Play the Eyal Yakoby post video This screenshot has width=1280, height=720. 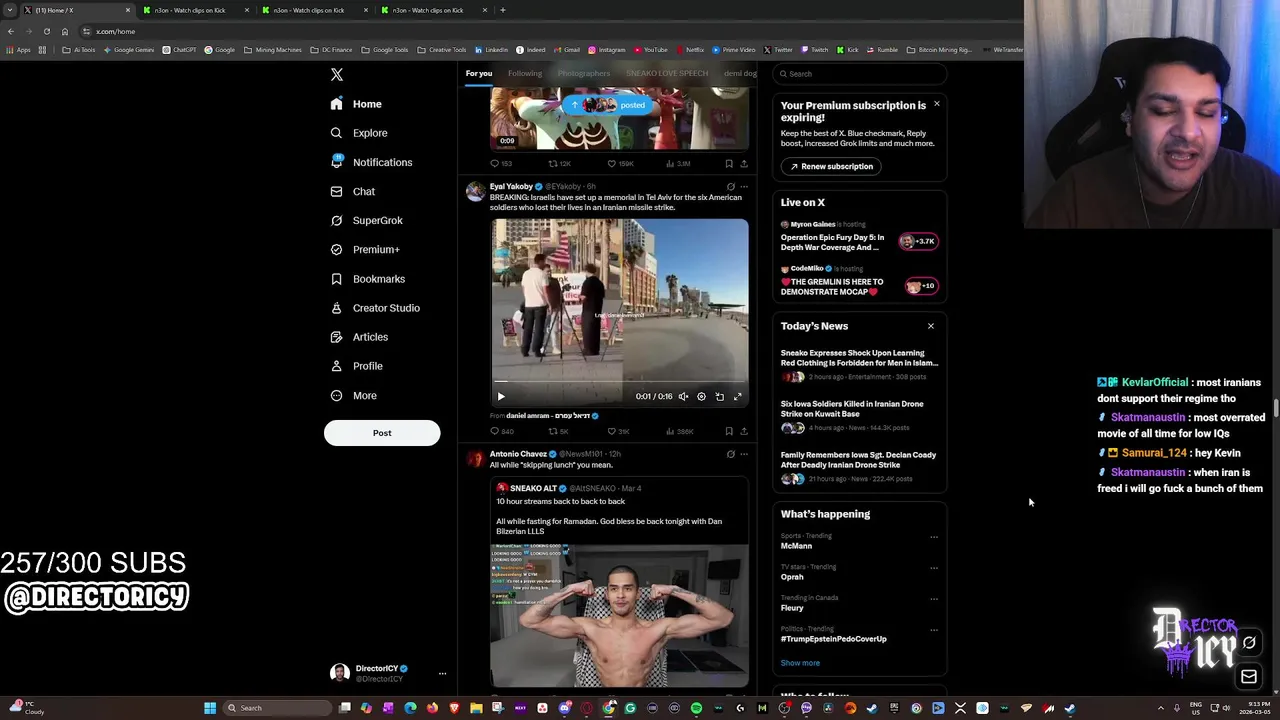click(501, 397)
